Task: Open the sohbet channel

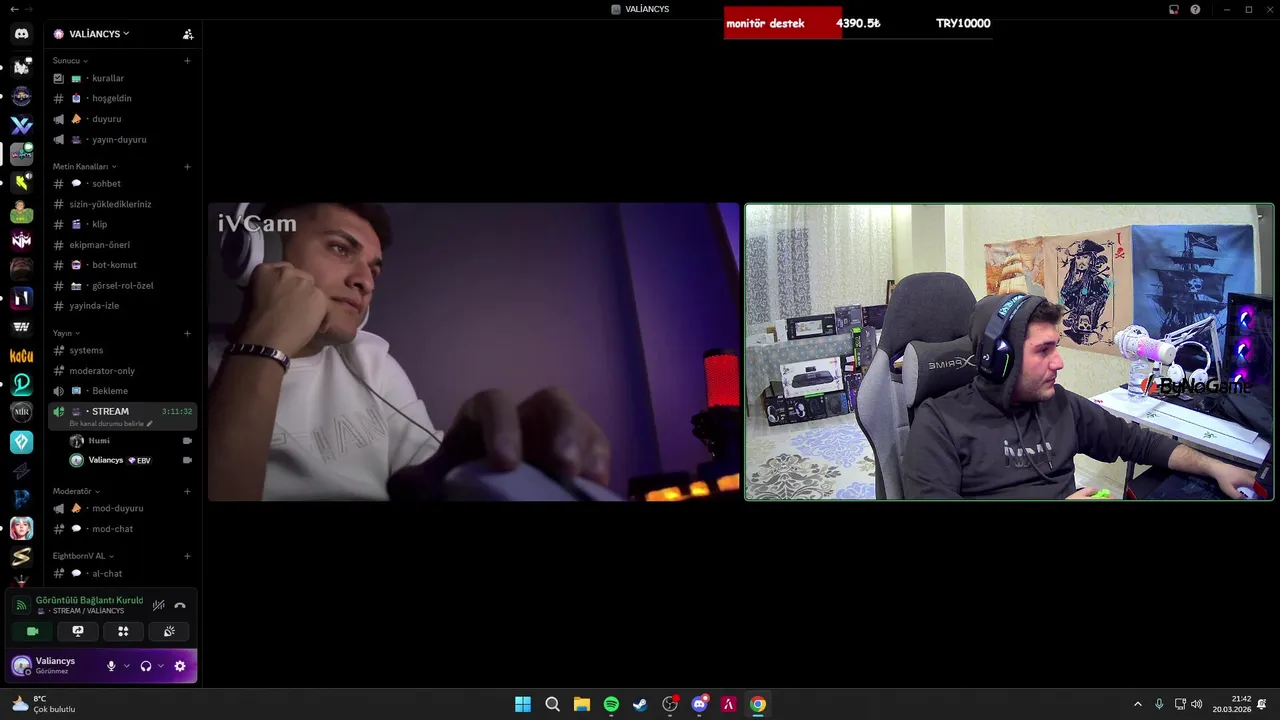Action: (x=123, y=184)
